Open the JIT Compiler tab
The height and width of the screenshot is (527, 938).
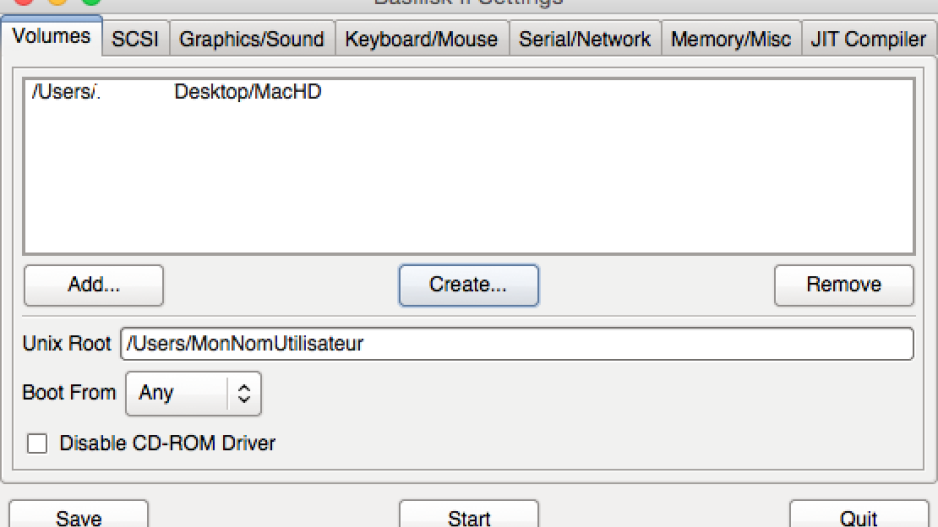click(x=869, y=39)
